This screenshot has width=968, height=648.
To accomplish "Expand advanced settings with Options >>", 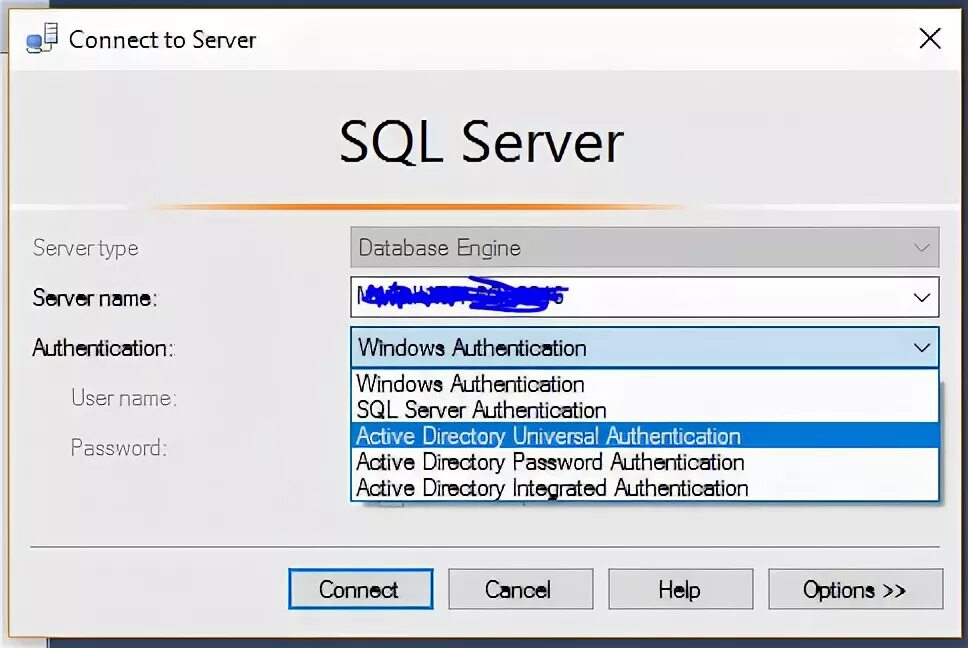I will click(855, 589).
